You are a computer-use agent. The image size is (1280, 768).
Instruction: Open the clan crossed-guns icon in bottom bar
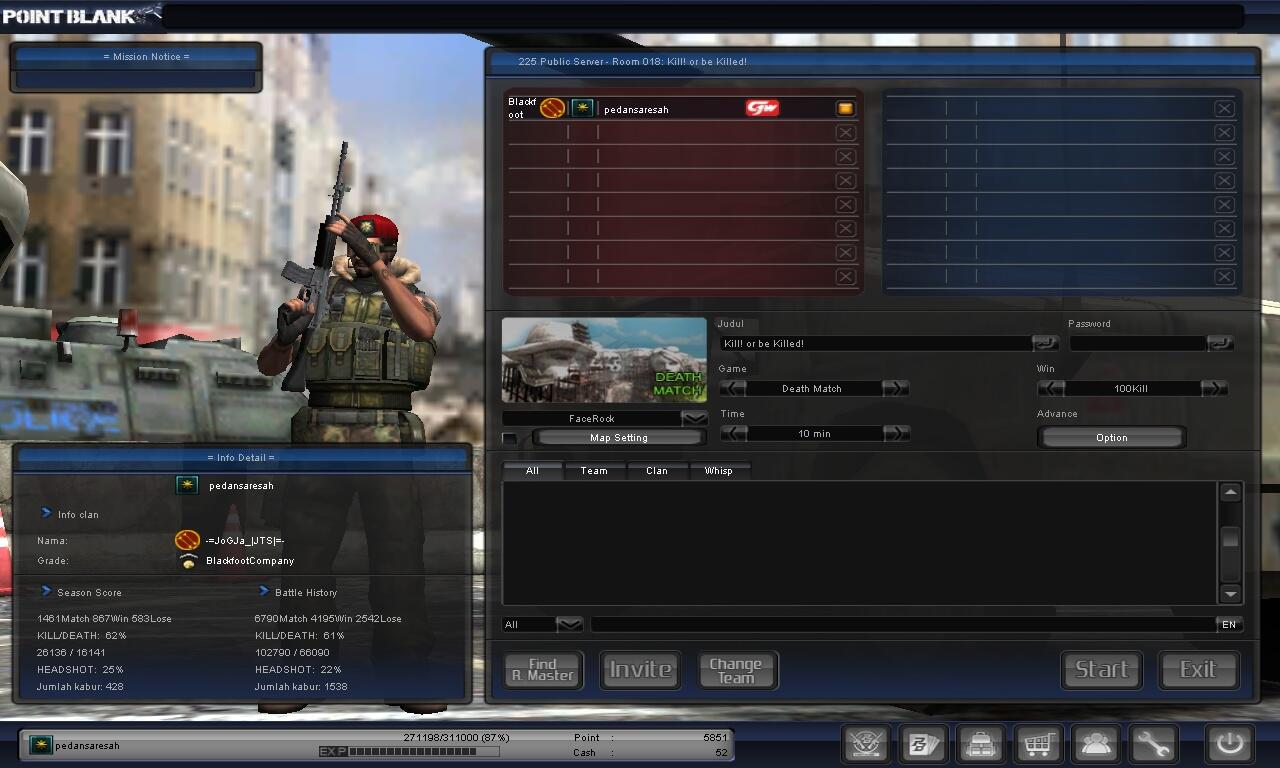tap(867, 745)
